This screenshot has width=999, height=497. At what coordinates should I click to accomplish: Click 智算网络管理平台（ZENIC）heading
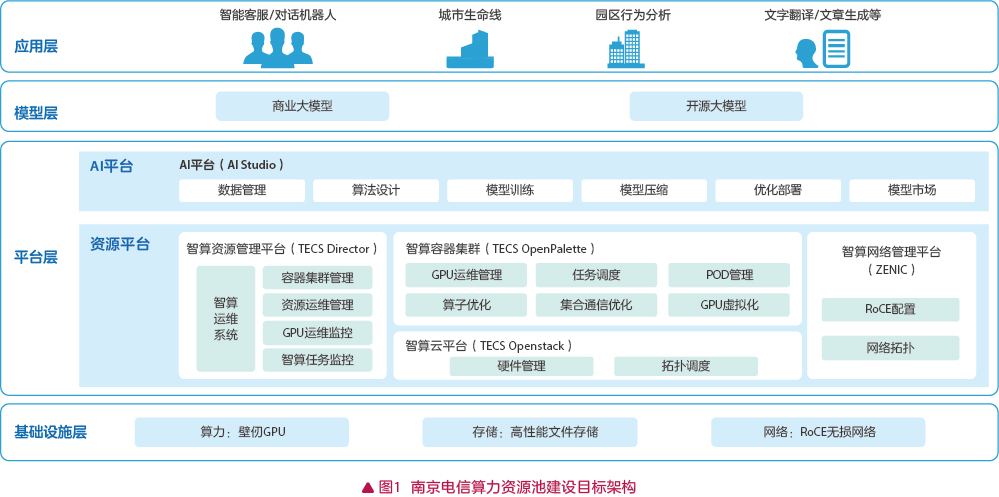coord(891,261)
